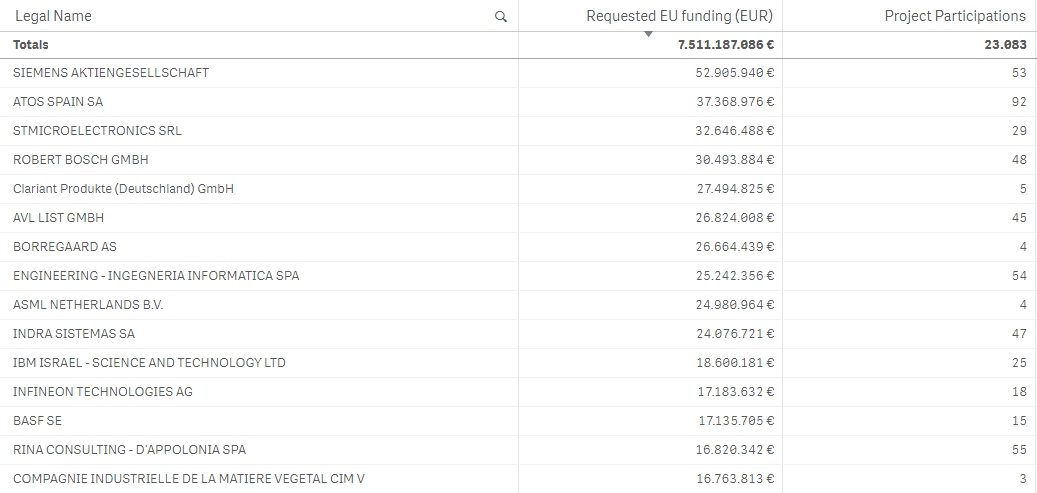Click the descending sort arrow under Requested EU funding
This screenshot has width=1037, height=493.
648,34
